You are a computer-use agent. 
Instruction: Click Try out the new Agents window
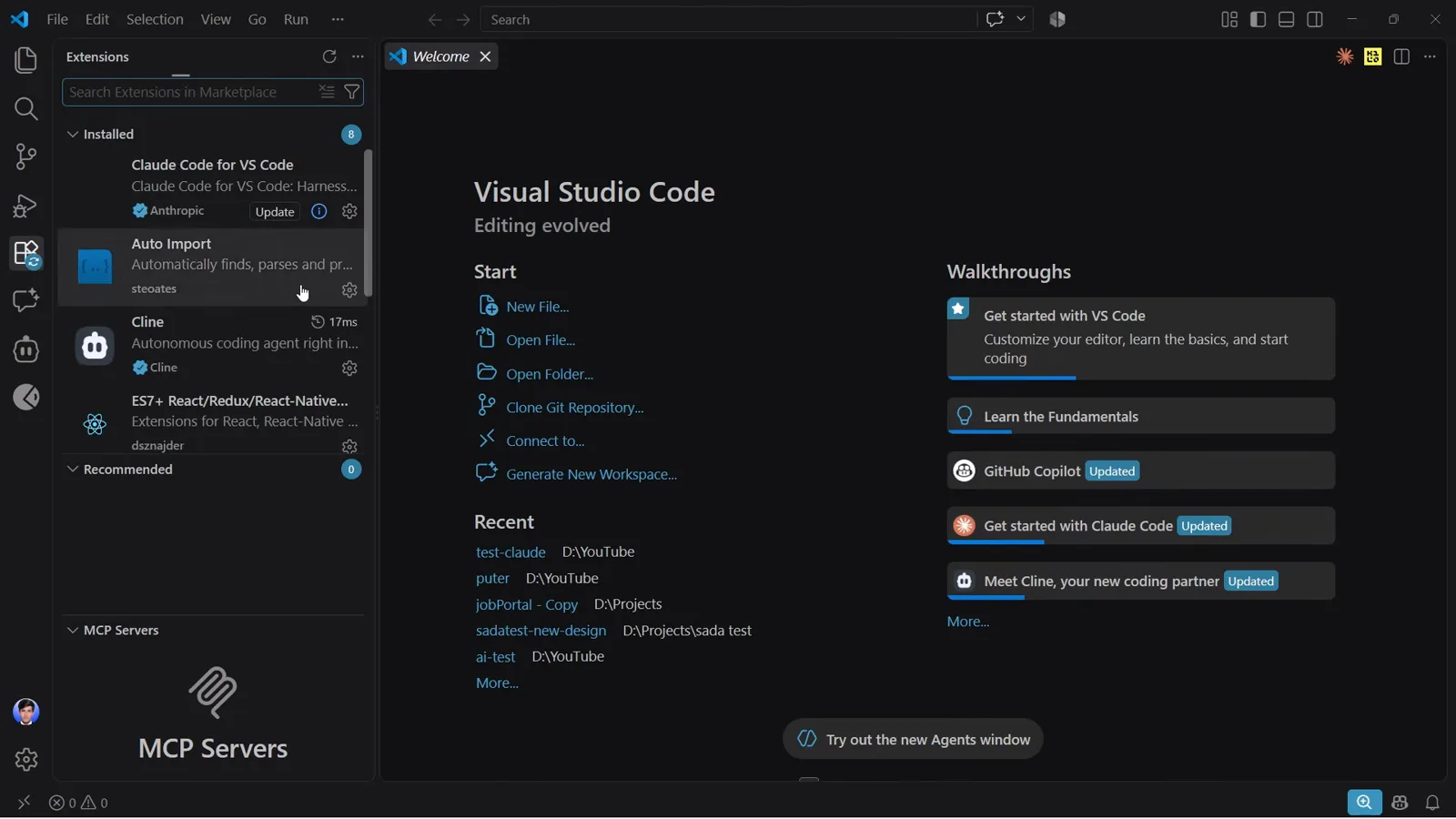(x=913, y=741)
